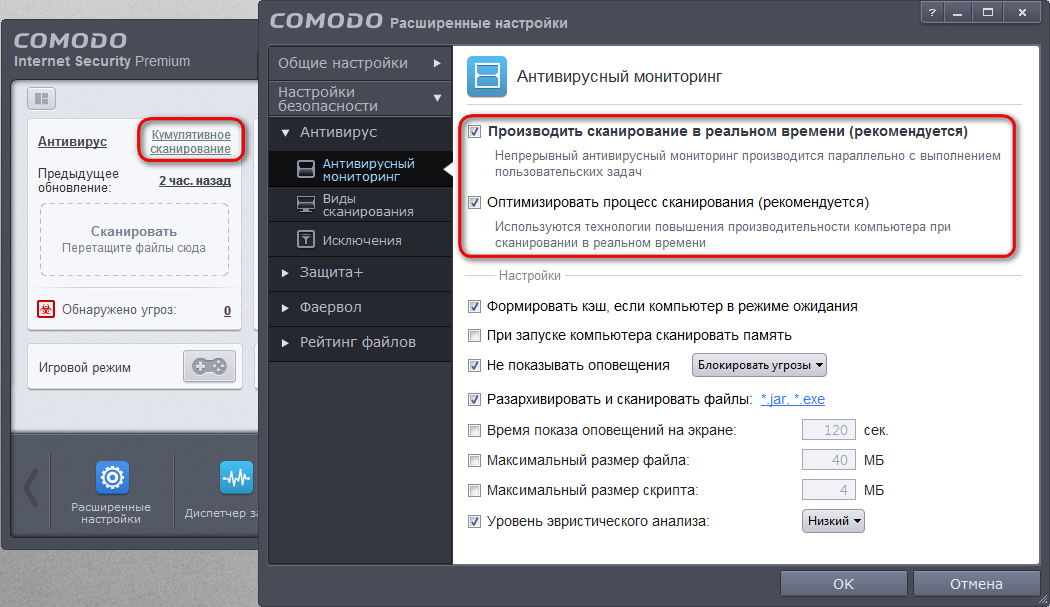Open the Диспетчер задач pulse icon
The width and height of the screenshot is (1050, 607).
(236, 477)
